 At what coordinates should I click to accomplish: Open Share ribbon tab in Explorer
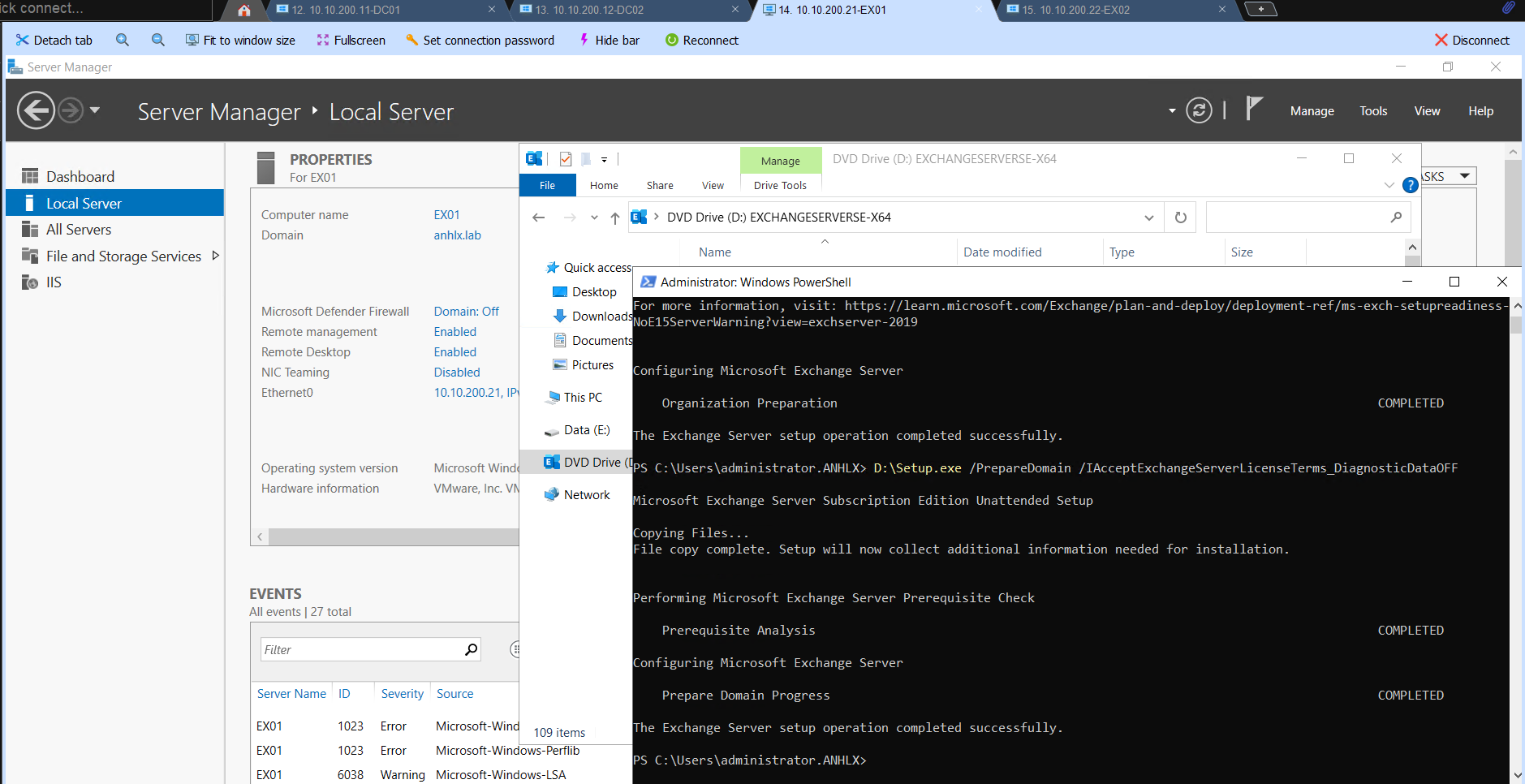[660, 185]
